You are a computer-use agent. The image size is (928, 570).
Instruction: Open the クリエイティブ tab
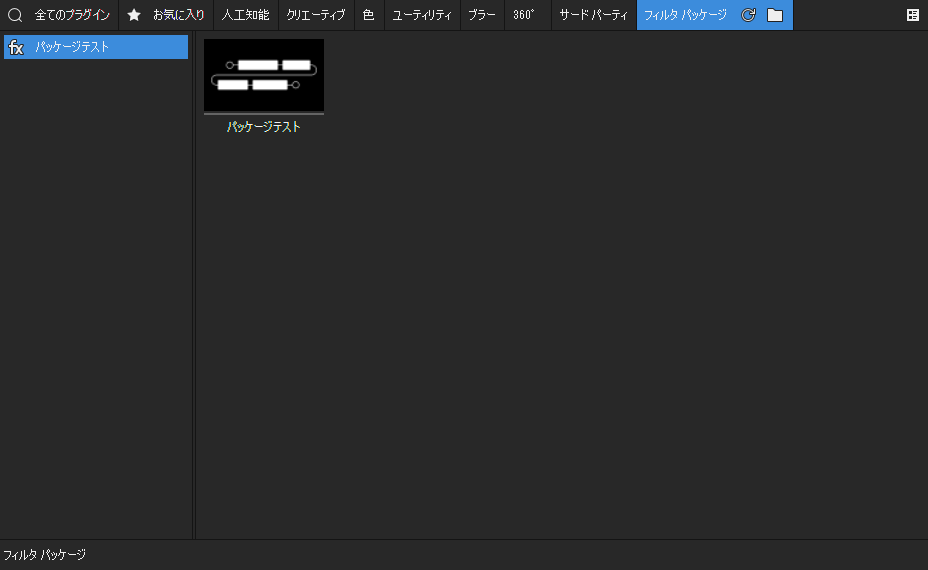316,15
